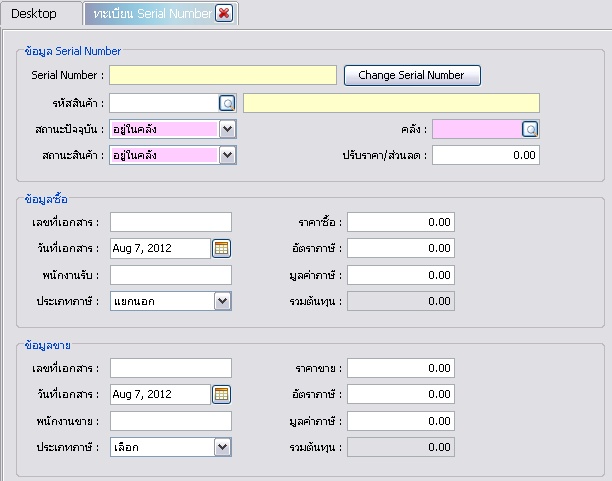Click the พนักงานรับ receiving employee field
Image resolution: width=612 pixels, height=481 pixels.
(x=170, y=274)
